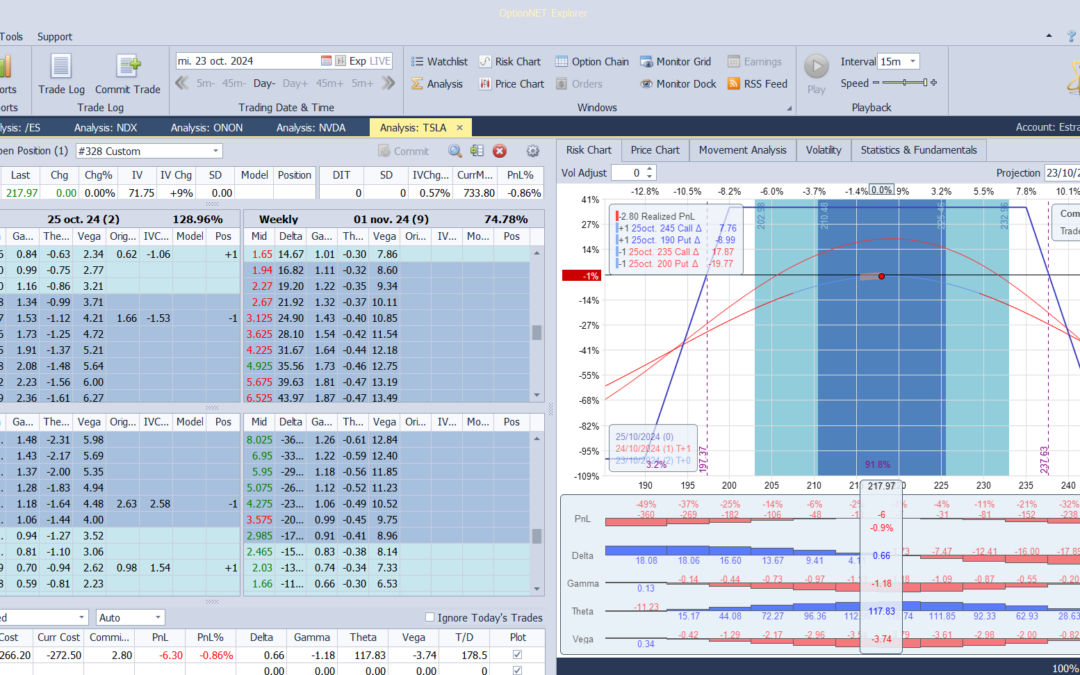The image size is (1080, 675).
Task: Open the Support menu
Action: [54, 37]
